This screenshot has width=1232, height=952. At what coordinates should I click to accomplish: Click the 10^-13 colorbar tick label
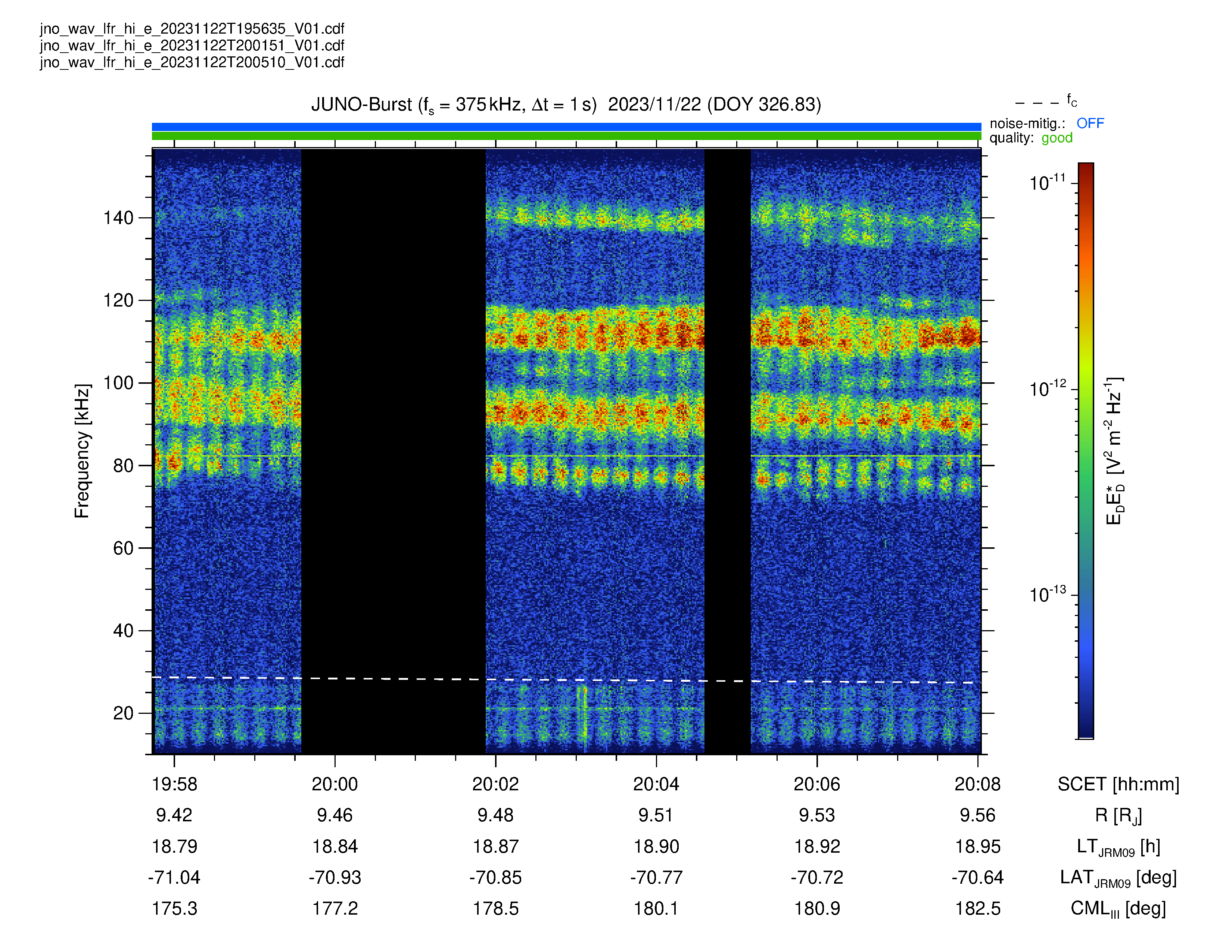coord(1048,594)
